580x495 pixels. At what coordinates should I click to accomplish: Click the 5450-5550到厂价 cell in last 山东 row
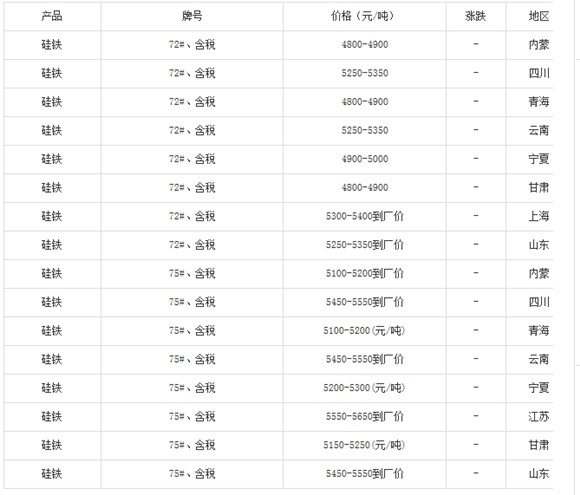click(x=364, y=474)
